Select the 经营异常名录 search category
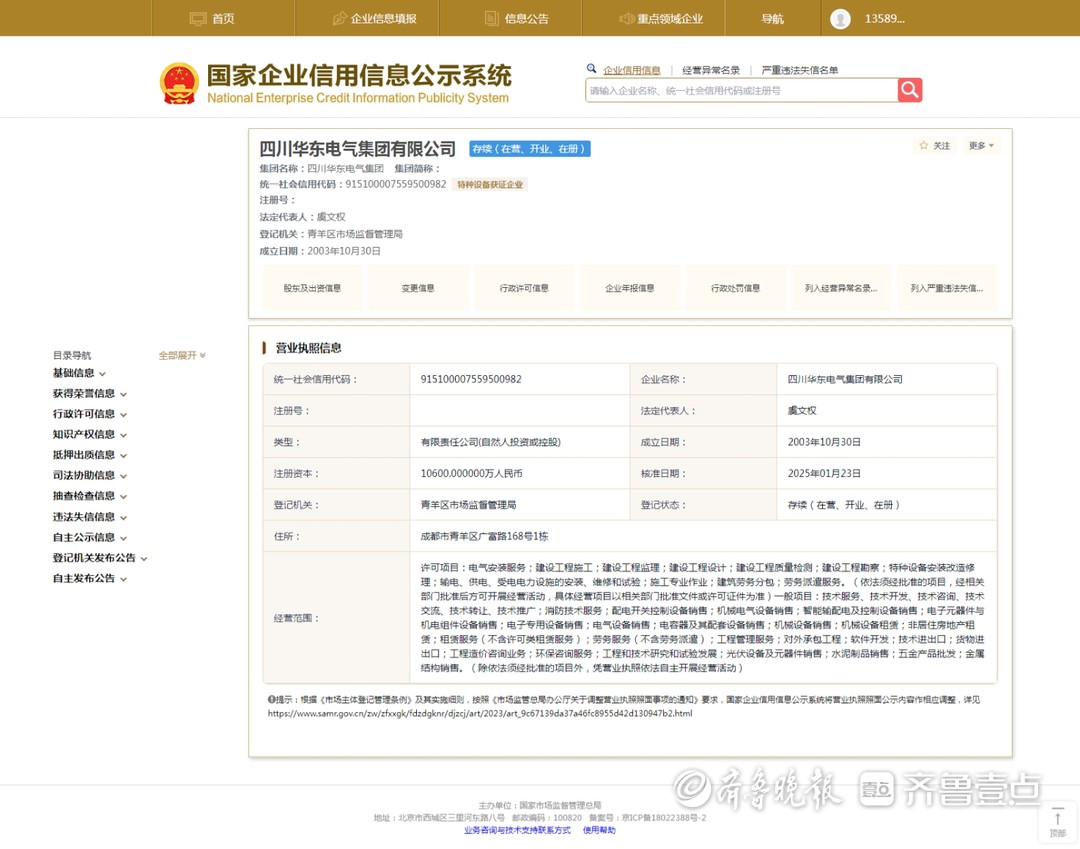1080x849 pixels. (x=711, y=70)
